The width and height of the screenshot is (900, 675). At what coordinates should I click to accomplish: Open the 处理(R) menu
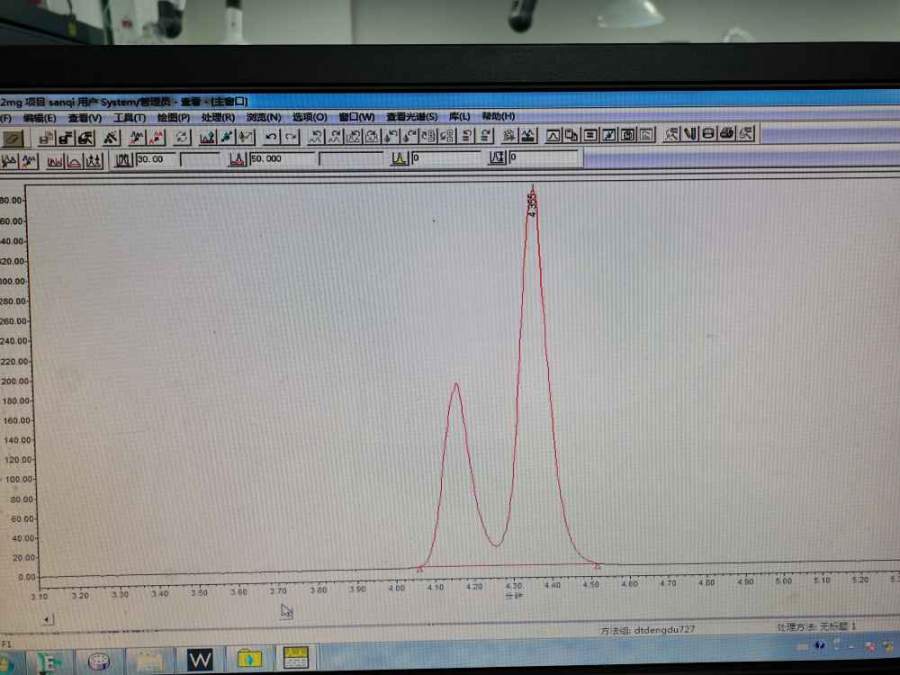[x=217, y=117]
